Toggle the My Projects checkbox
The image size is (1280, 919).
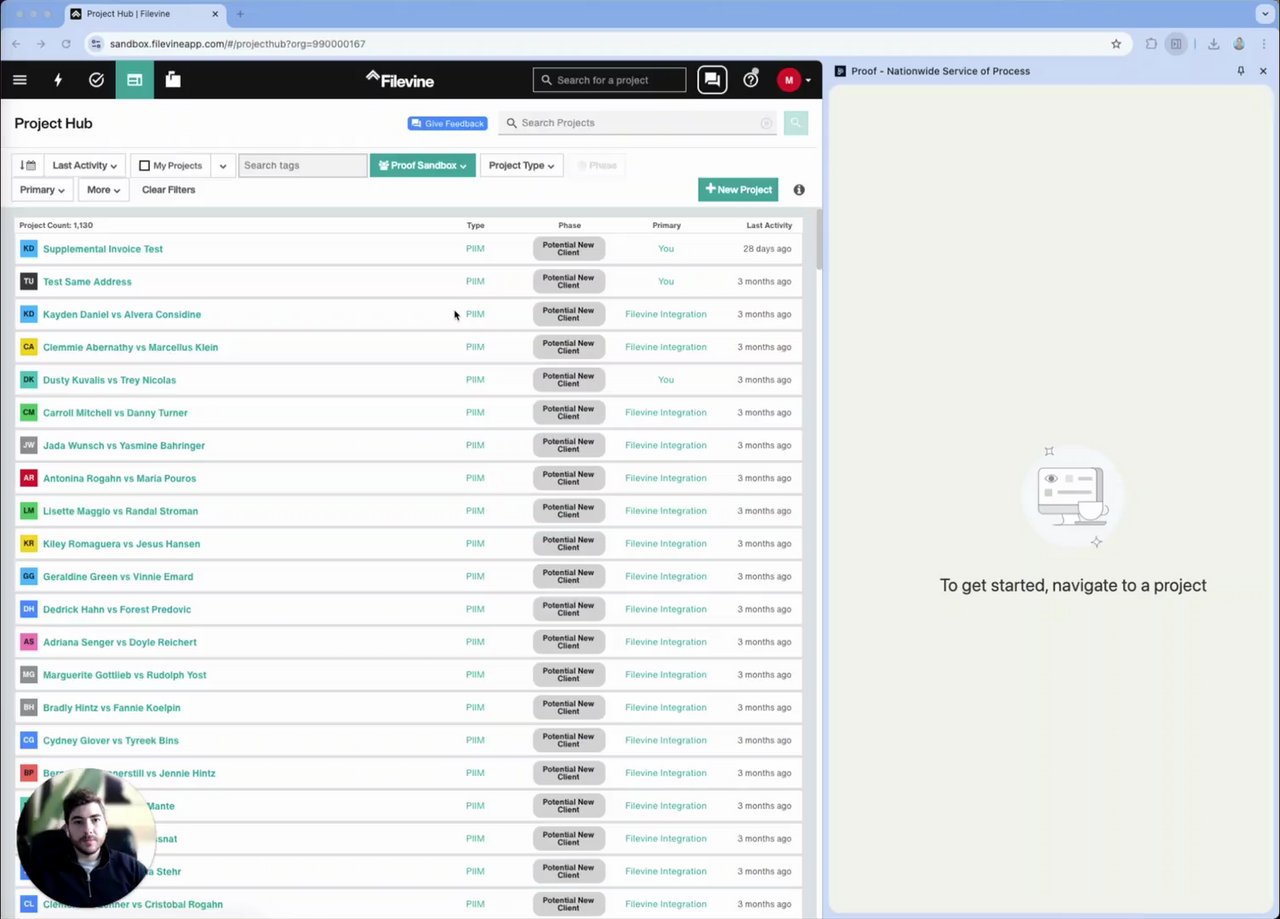pos(145,166)
